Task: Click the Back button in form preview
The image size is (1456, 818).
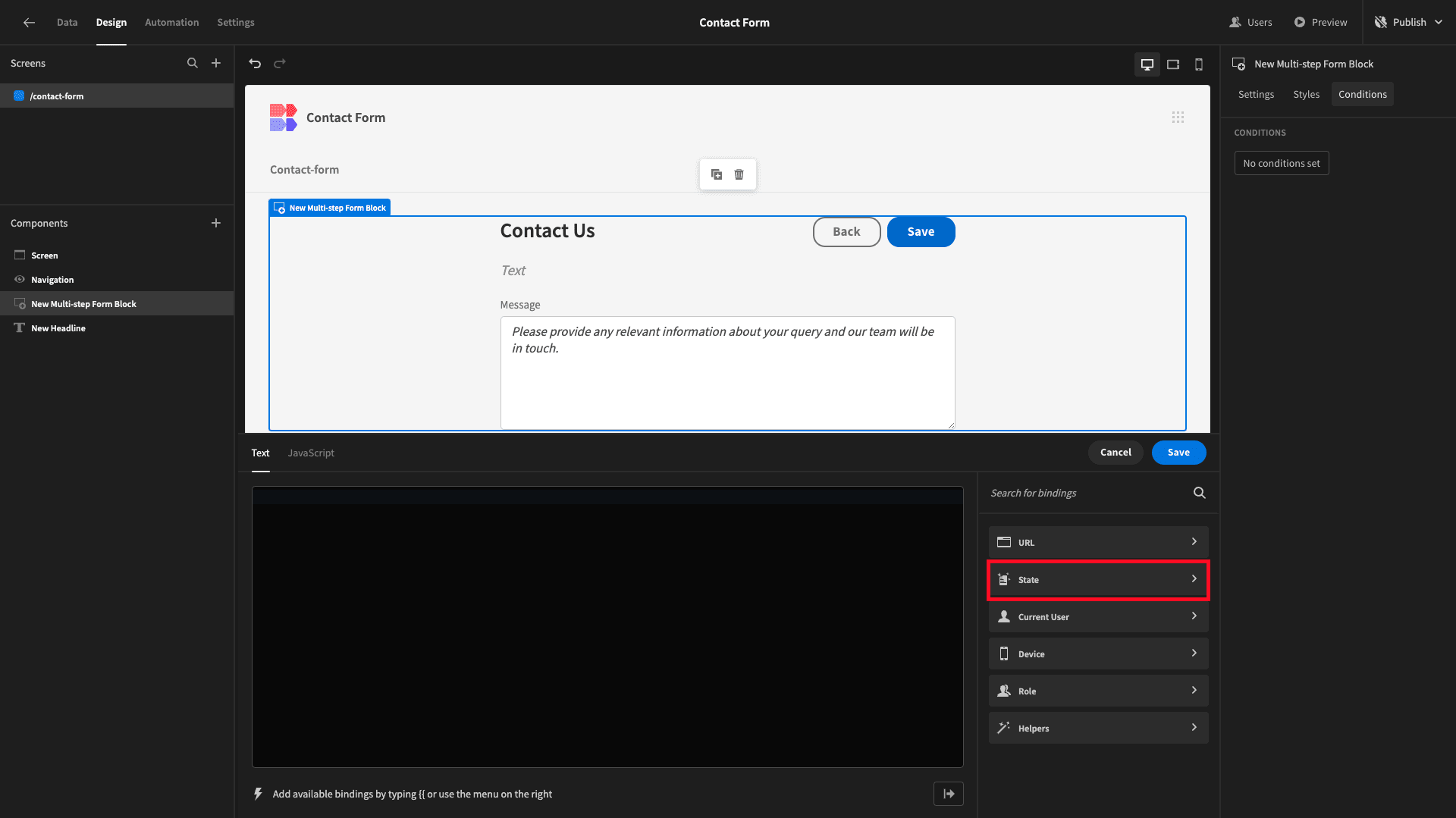Action: point(846,231)
